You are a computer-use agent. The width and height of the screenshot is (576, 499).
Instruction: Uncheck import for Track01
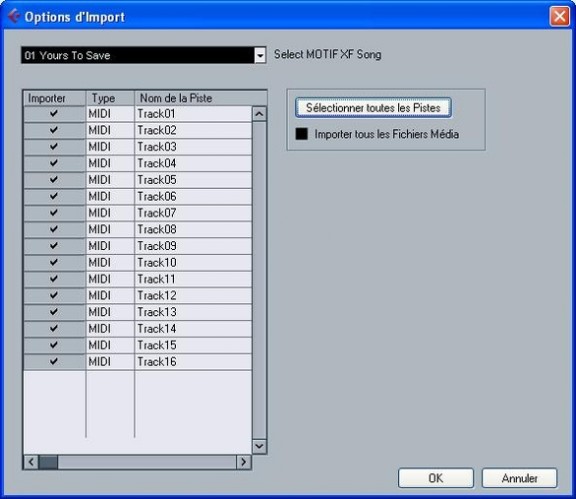tap(54, 114)
